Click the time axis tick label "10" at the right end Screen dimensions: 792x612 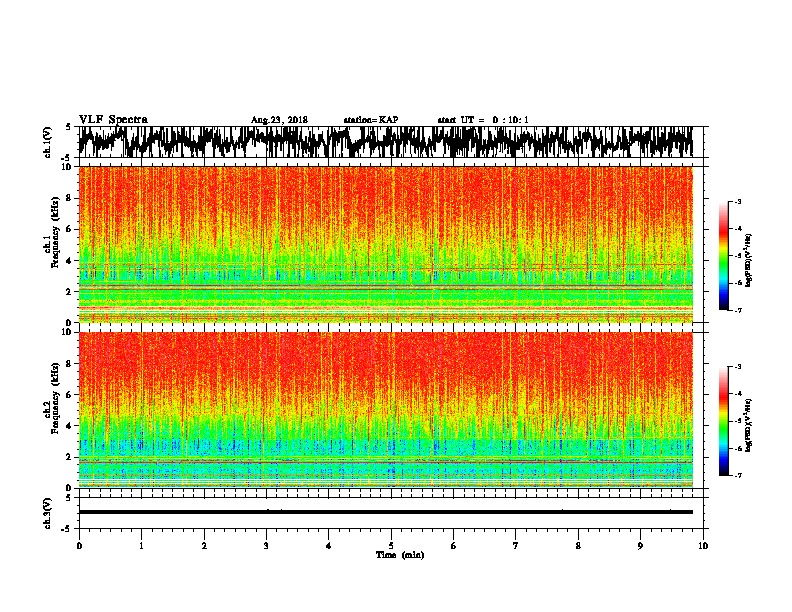point(703,546)
